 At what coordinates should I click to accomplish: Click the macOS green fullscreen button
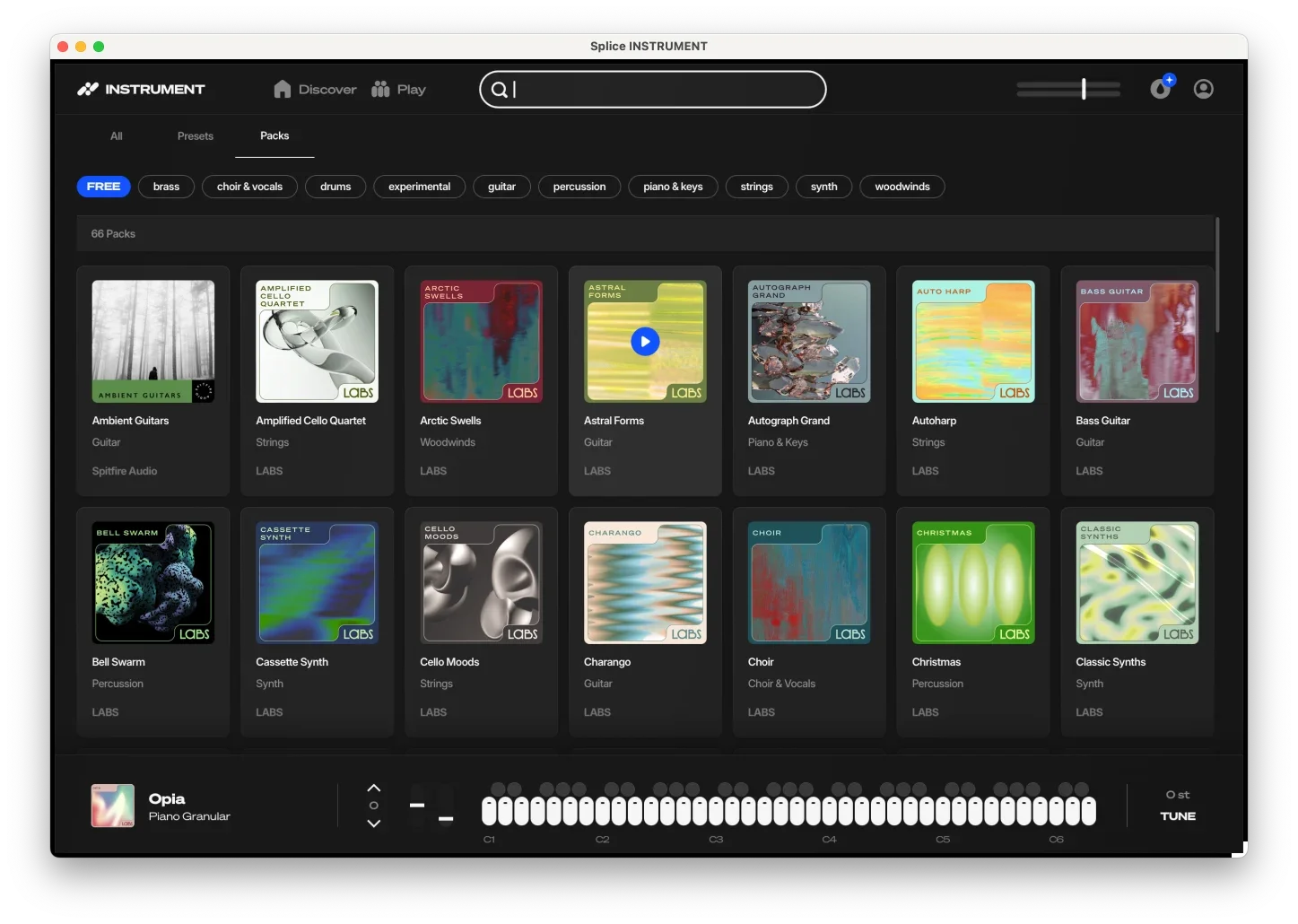coord(99,47)
